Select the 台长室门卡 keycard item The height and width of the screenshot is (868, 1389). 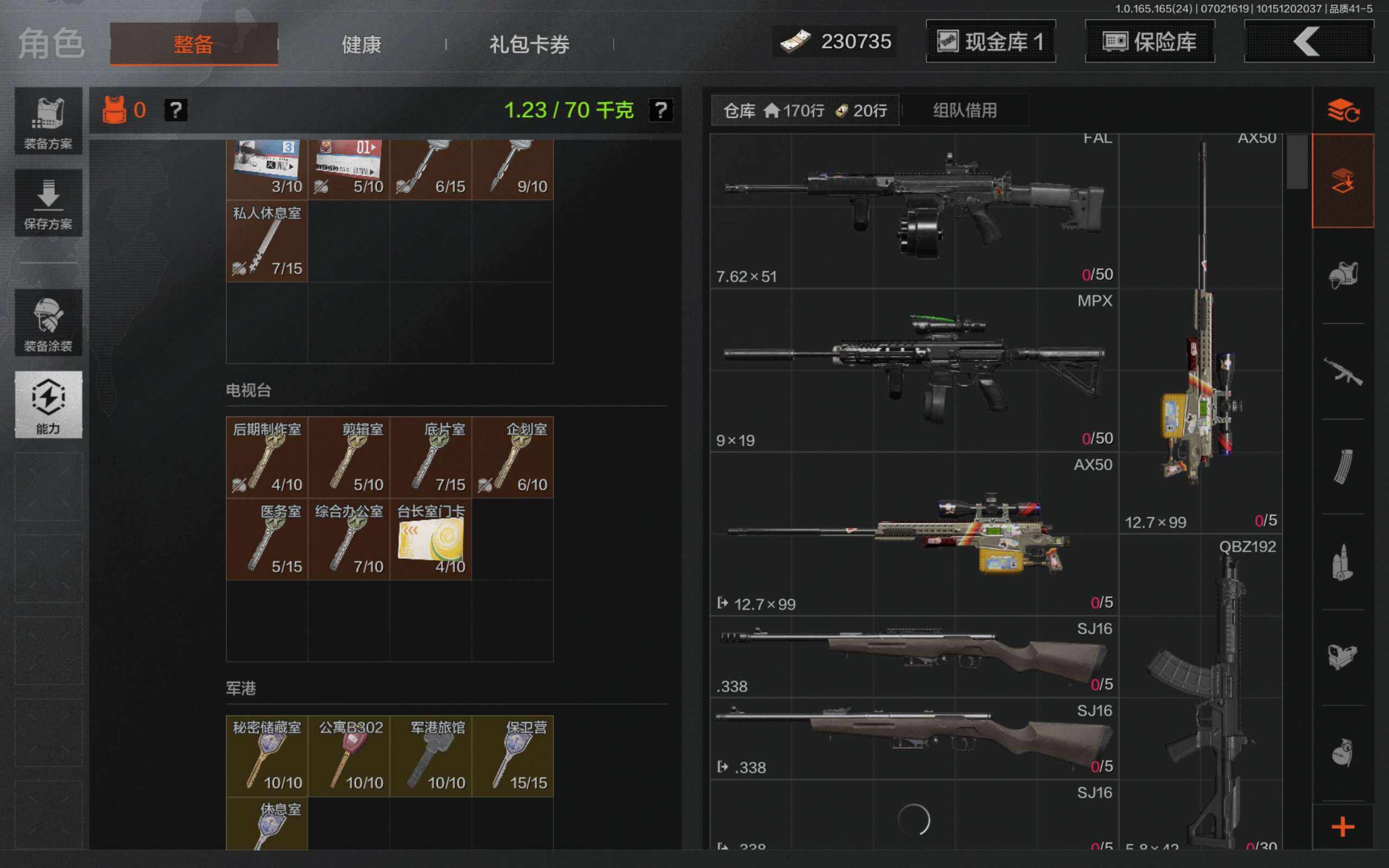pos(430,539)
